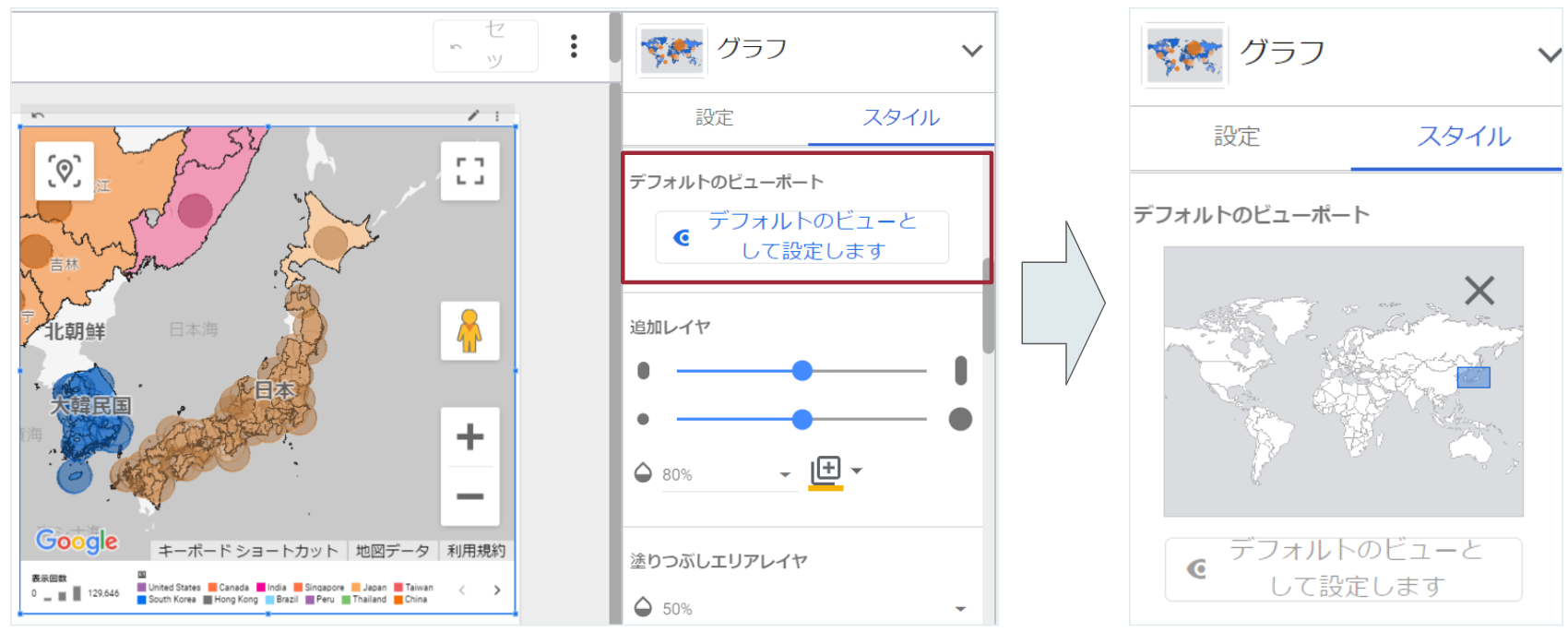
Task: Click the pencil edit icon above chart
Action: [473, 115]
